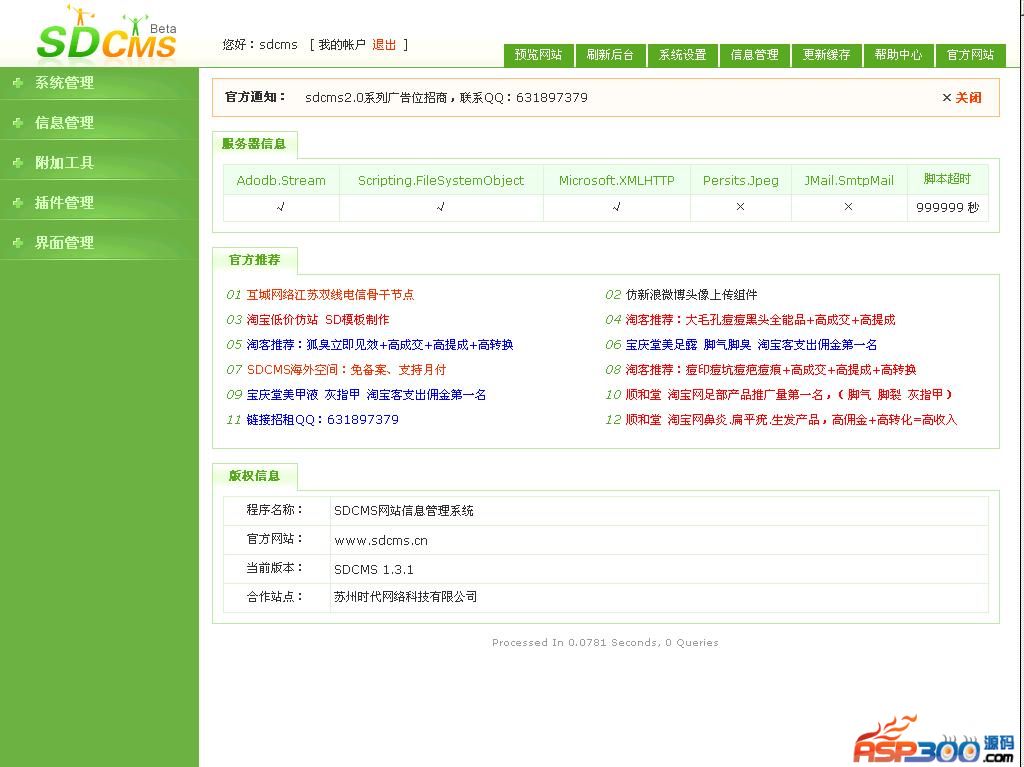
Task: Click the cross under Persits.Jpeg
Action: [741, 207]
